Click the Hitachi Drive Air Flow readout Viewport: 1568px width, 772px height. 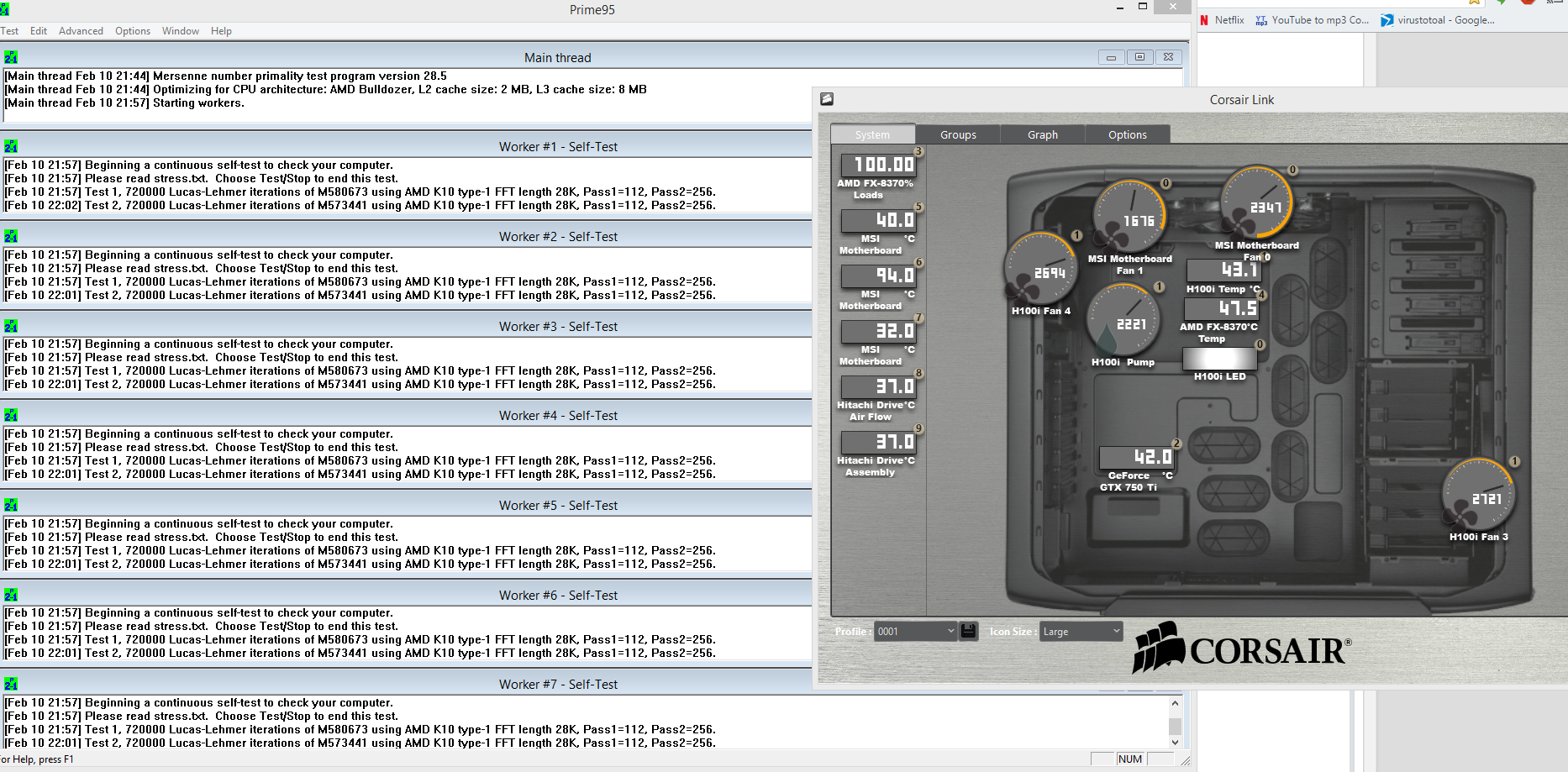(x=878, y=386)
